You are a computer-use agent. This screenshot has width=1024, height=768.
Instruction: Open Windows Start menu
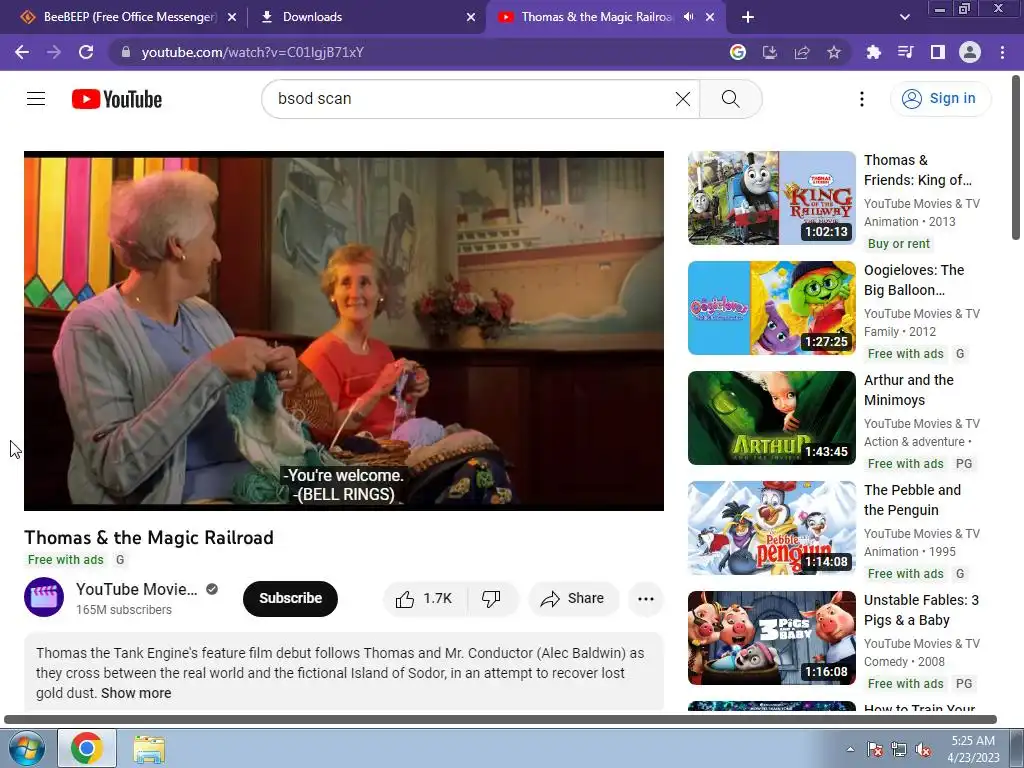(26, 748)
